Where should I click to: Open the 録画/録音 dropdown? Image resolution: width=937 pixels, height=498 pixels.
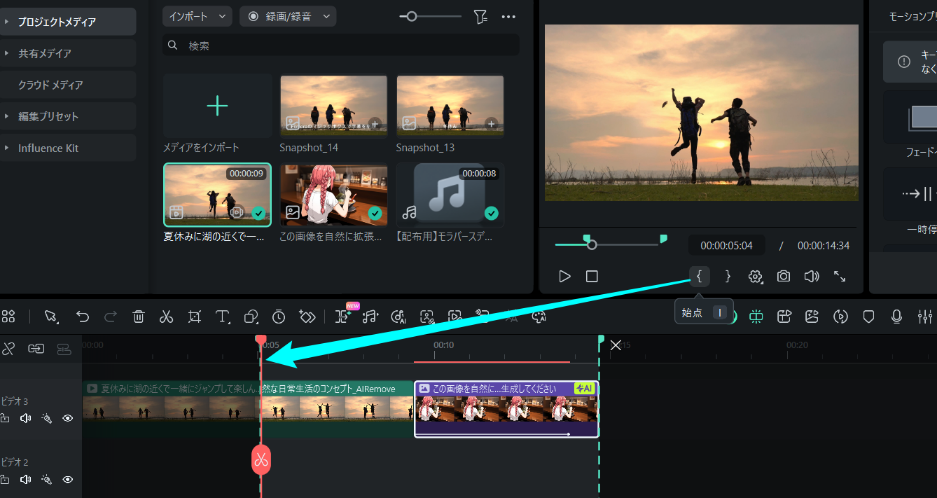[288, 16]
